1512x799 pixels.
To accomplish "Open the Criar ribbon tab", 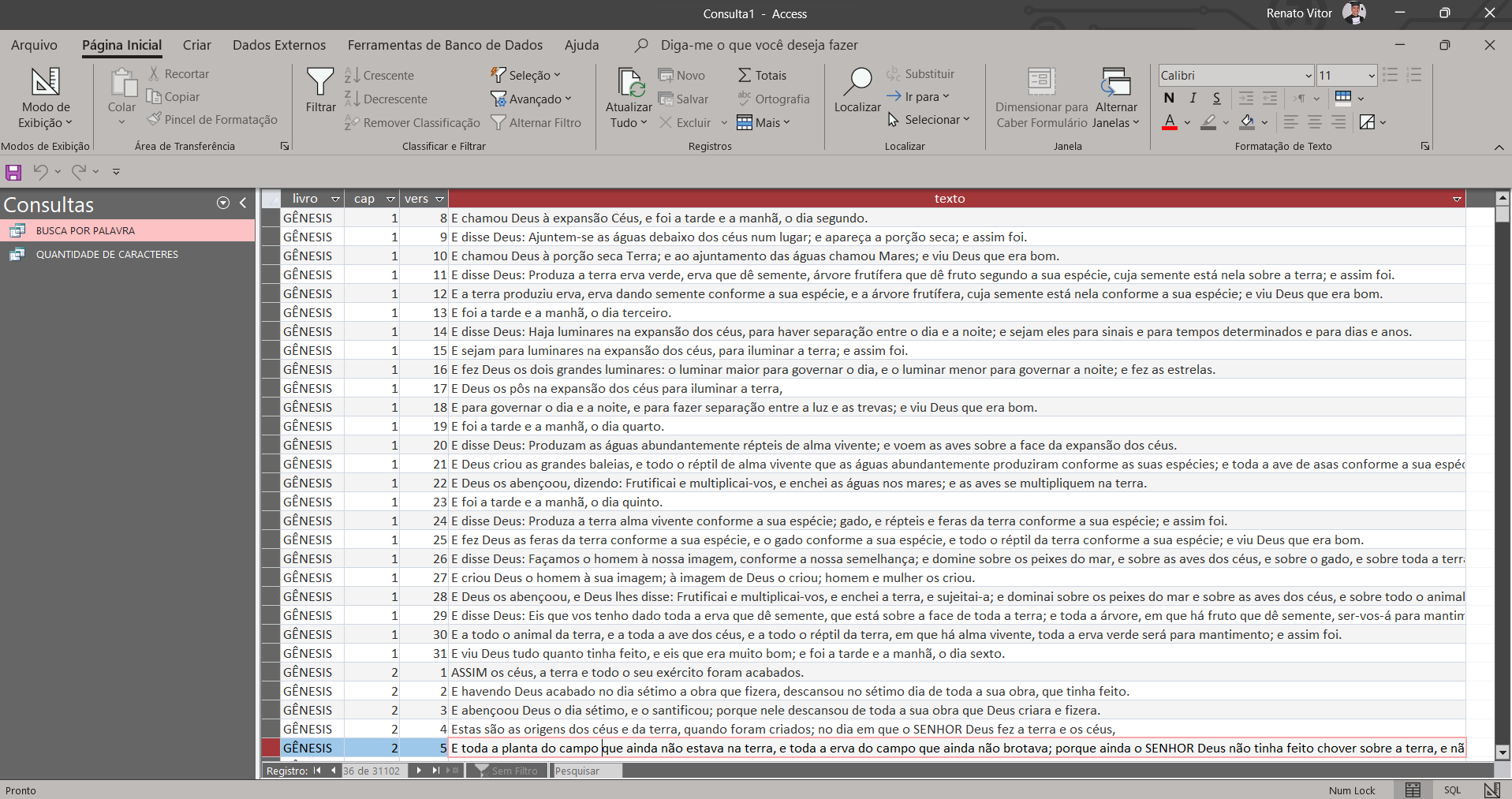I will (196, 45).
